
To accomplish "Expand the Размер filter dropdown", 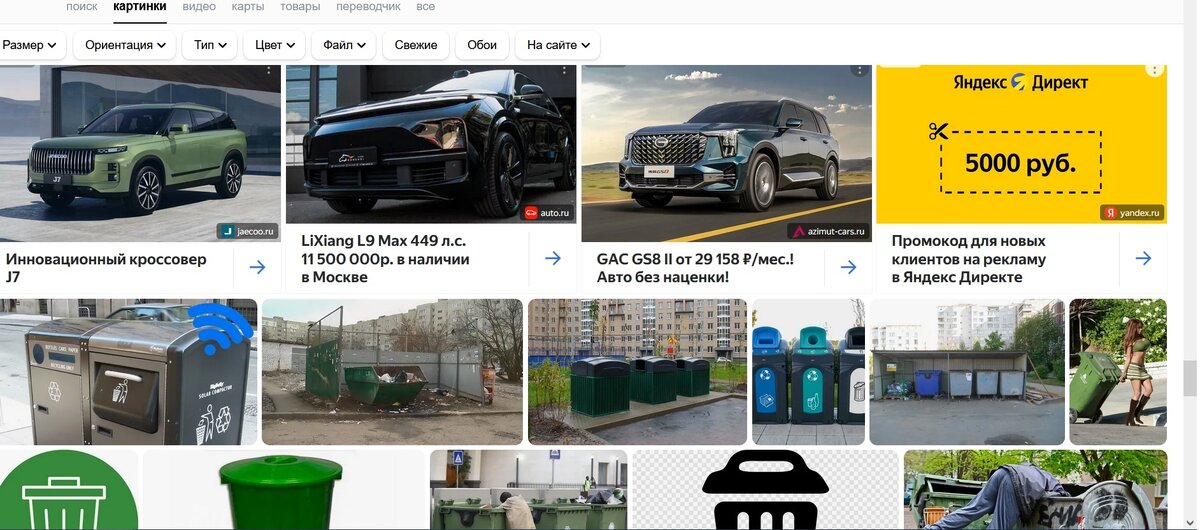I will [31, 45].
